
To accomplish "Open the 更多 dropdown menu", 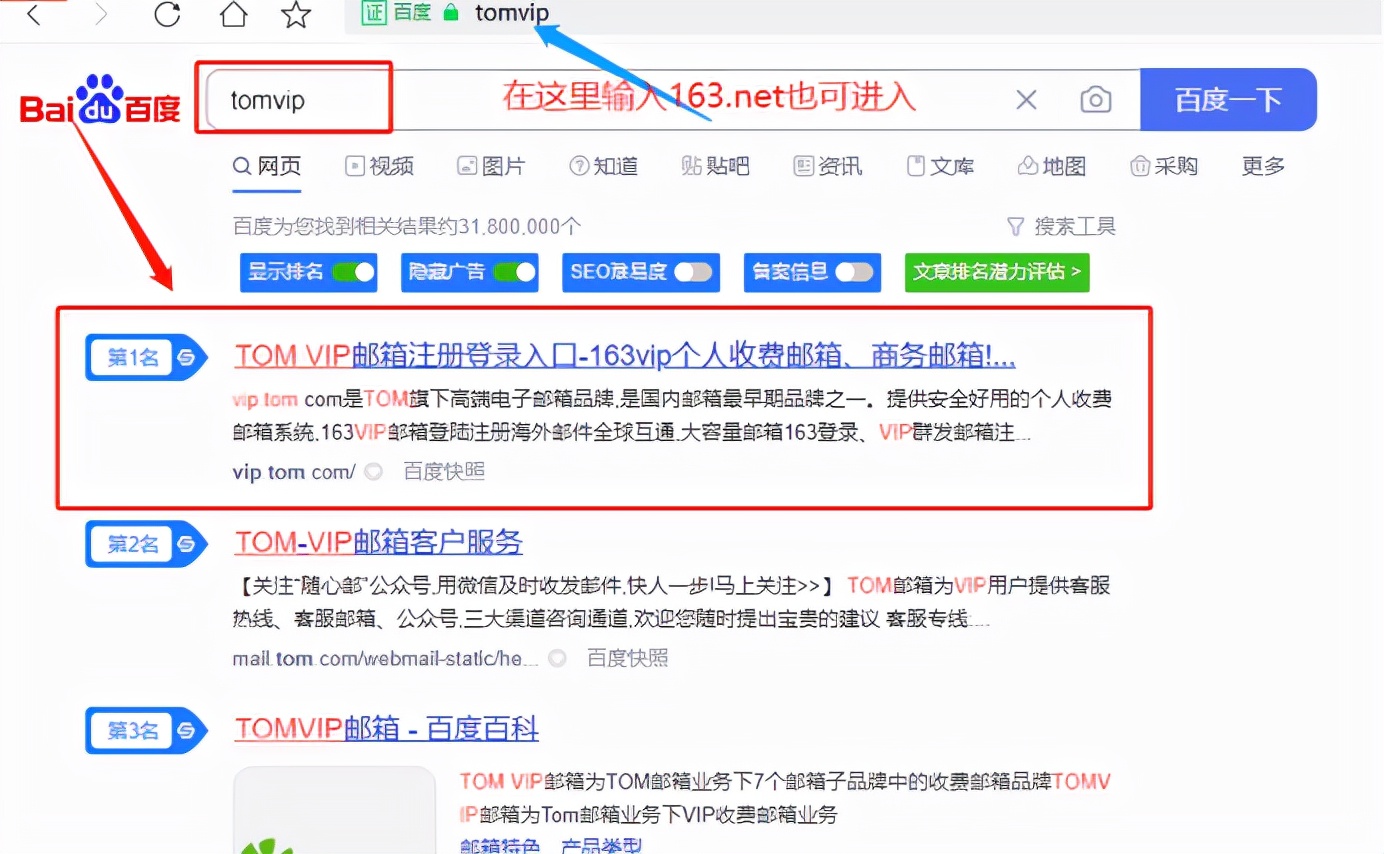I will pos(1262,166).
